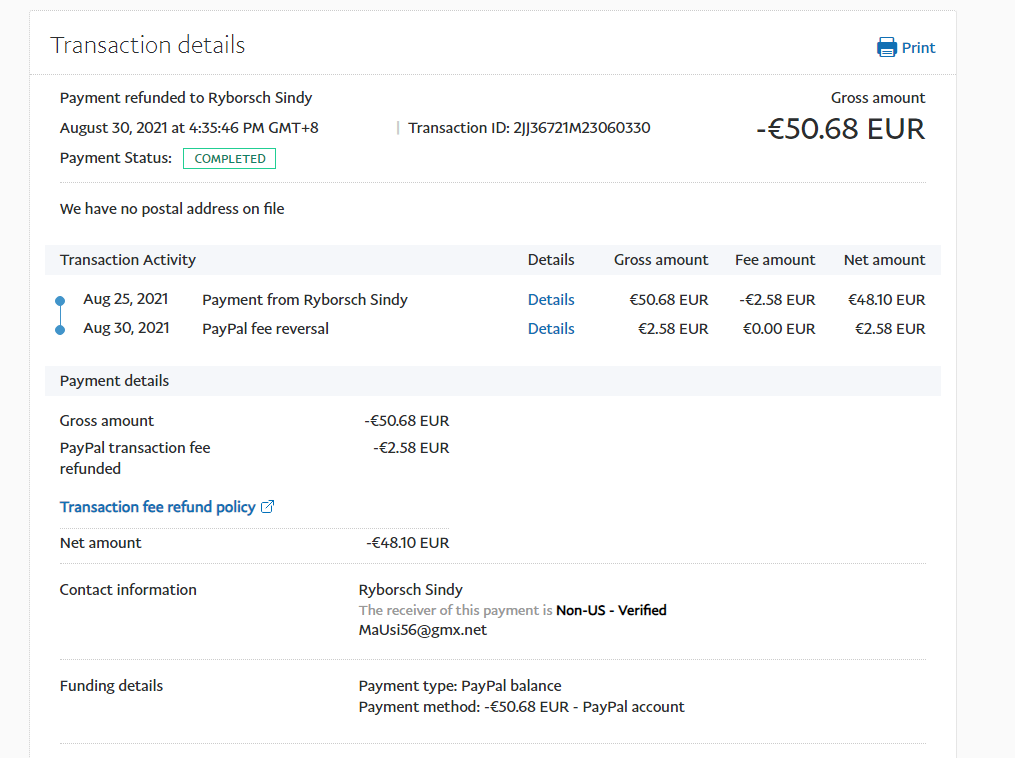Click the Payment details section header

[114, 381]
